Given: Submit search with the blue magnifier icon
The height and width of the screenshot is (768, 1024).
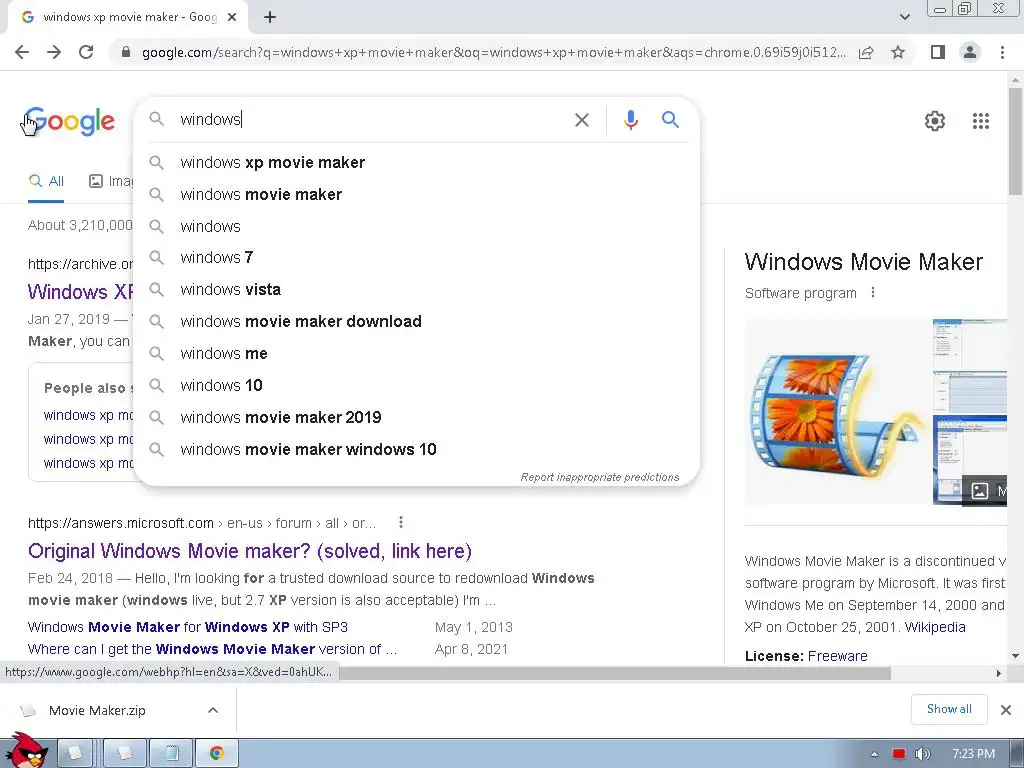Looking at the screenshot, I should pyautogui.click(x=670, y=120).
